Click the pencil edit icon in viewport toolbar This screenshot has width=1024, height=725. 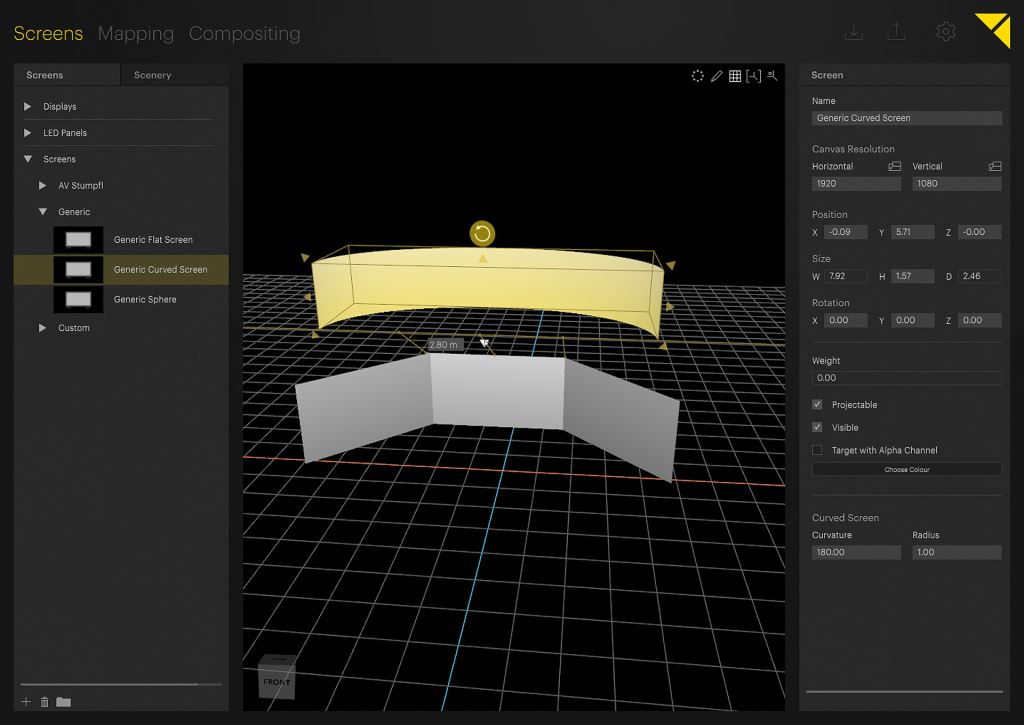(716, 76)
